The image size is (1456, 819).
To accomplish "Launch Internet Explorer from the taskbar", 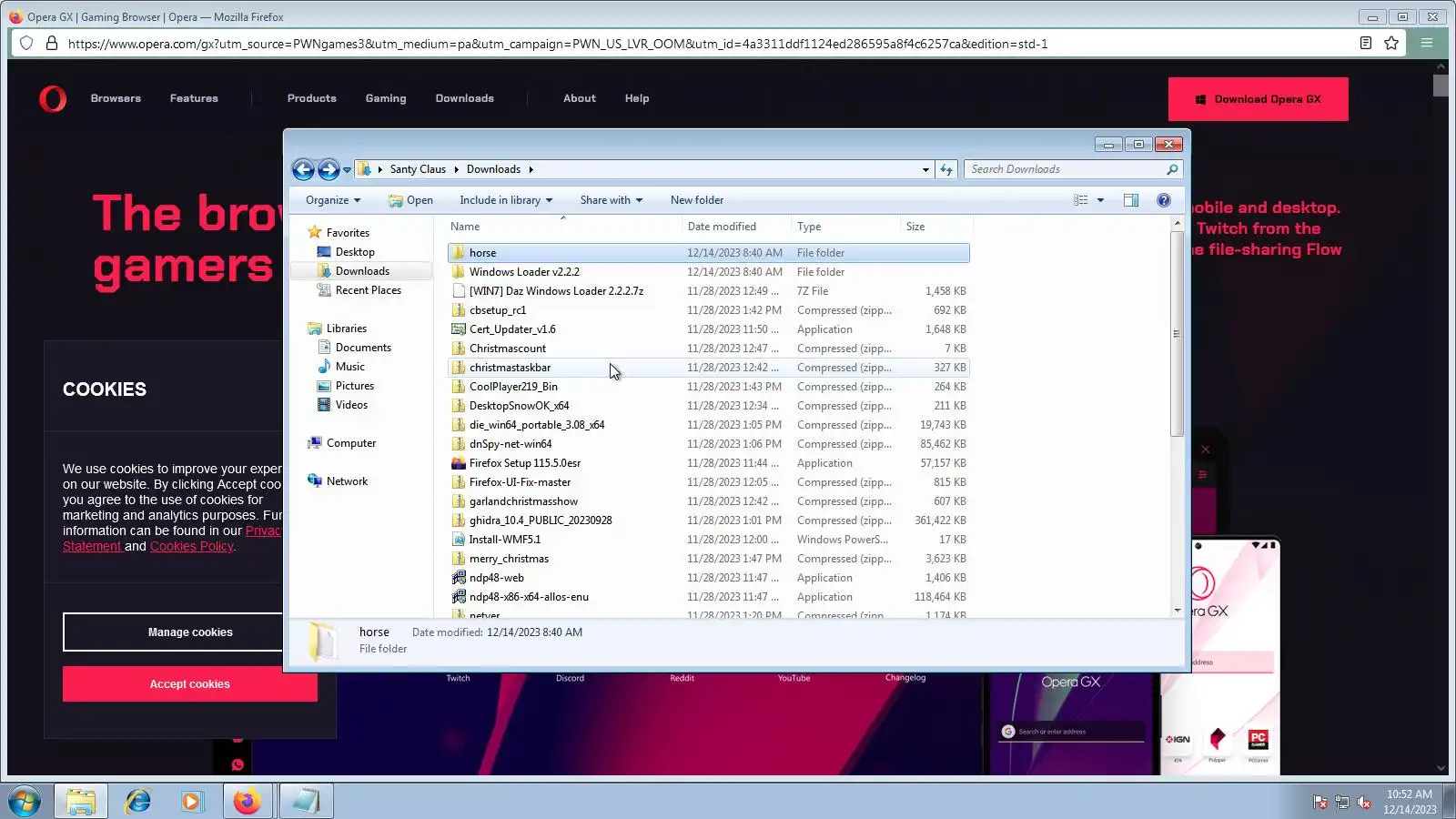I will pyautogui.click(x=138, y=802).
